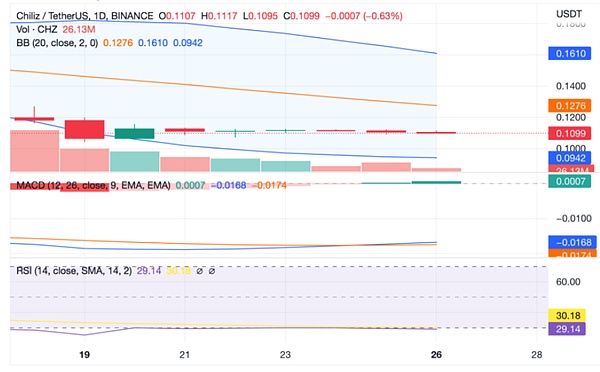Click the date 26 on the time axis
Screen dimensions: 600x372
pyautogui.click(x=436, y=355)
